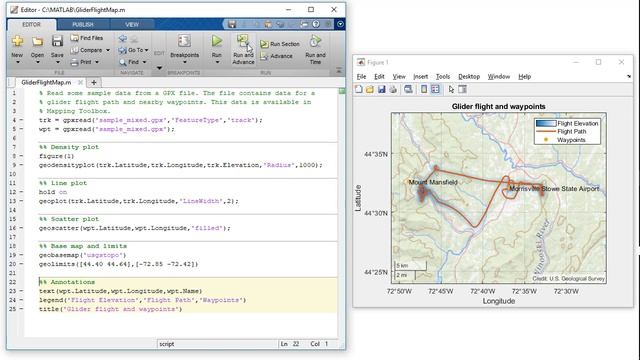Click Open File icon in Figure 1 toolbar

(x=370, y=89)
